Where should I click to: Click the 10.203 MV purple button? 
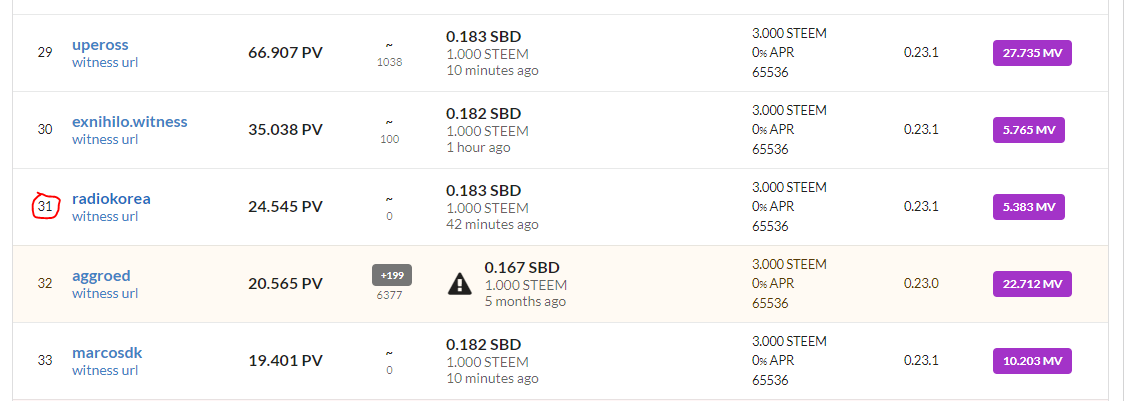(1032, 361)
